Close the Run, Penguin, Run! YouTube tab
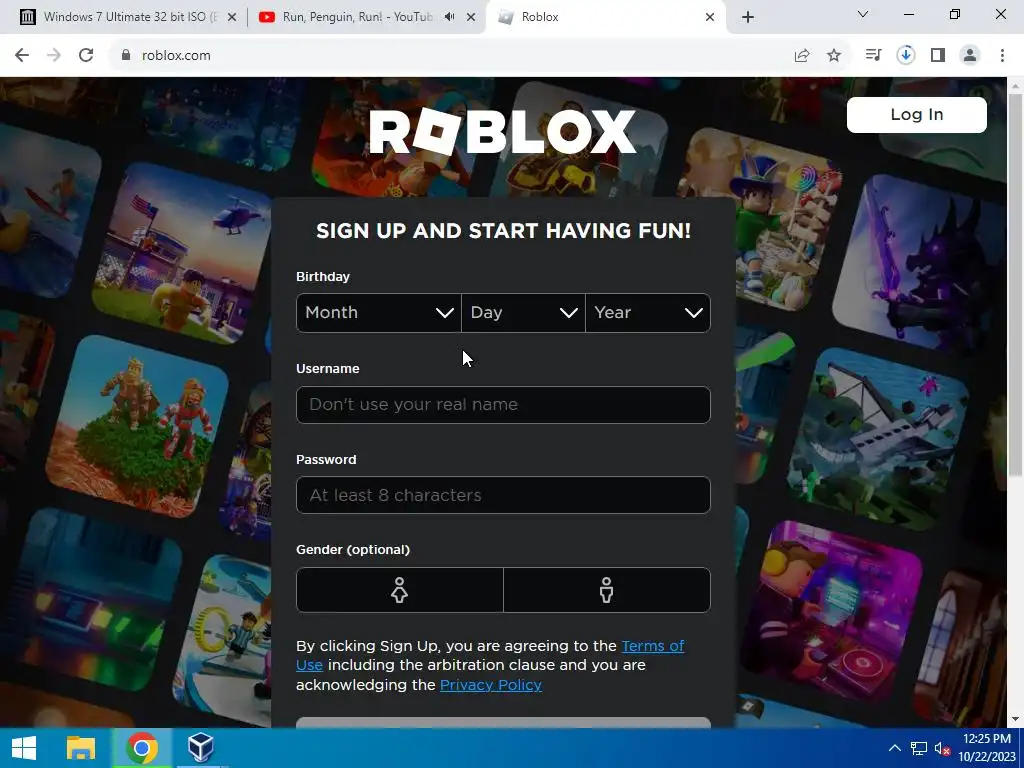Image resolution: width=1024 pixels, height=768 pixels. click(x=471, y=18)
